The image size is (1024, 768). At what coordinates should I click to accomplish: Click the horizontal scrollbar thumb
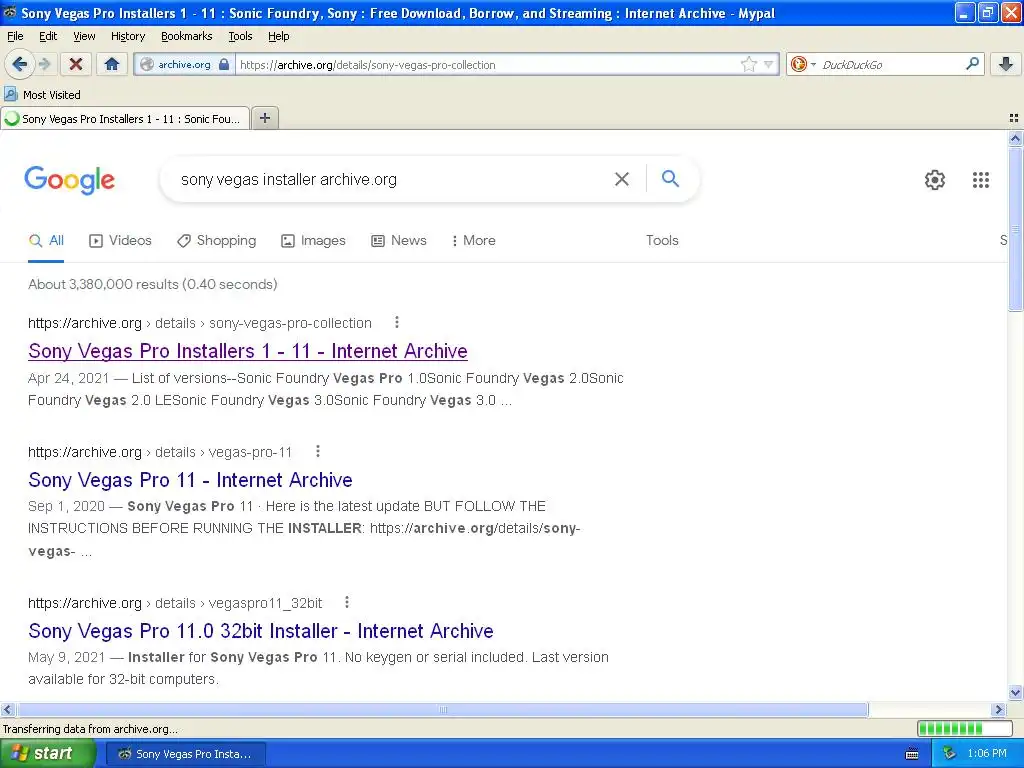point(443,709)
